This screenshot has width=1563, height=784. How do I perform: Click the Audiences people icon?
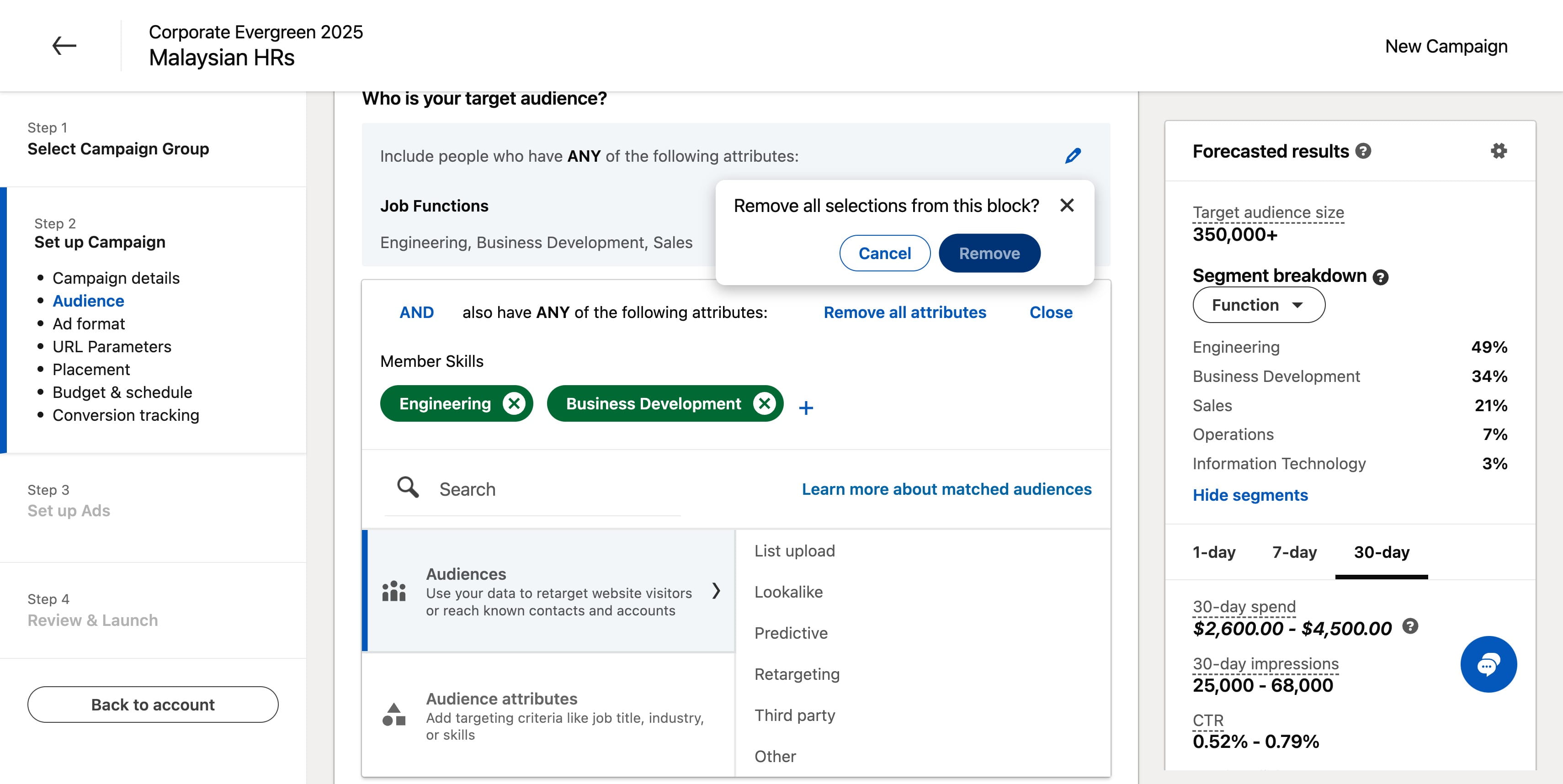pos(394,591)
